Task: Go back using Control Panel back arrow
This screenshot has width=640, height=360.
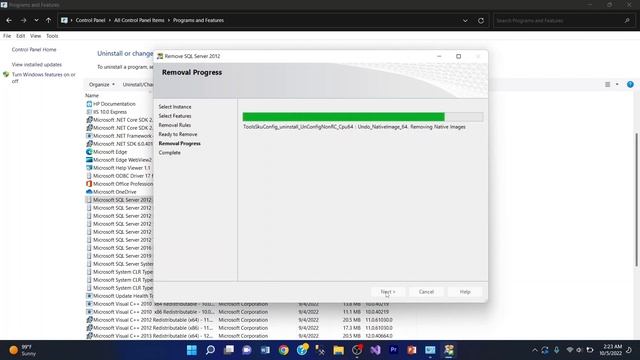Action: tap(9, 20)
